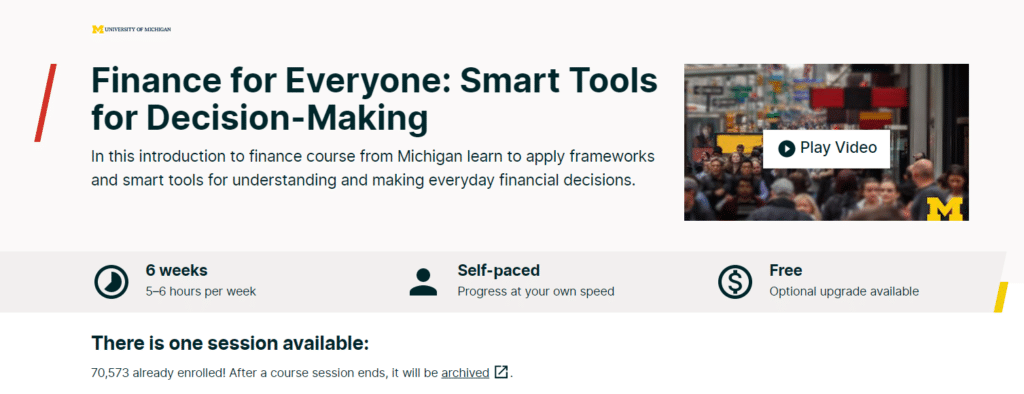Open the archived link
This screenshot has width=1024, height=394.
pyautogui.click(x=465, y=373)
